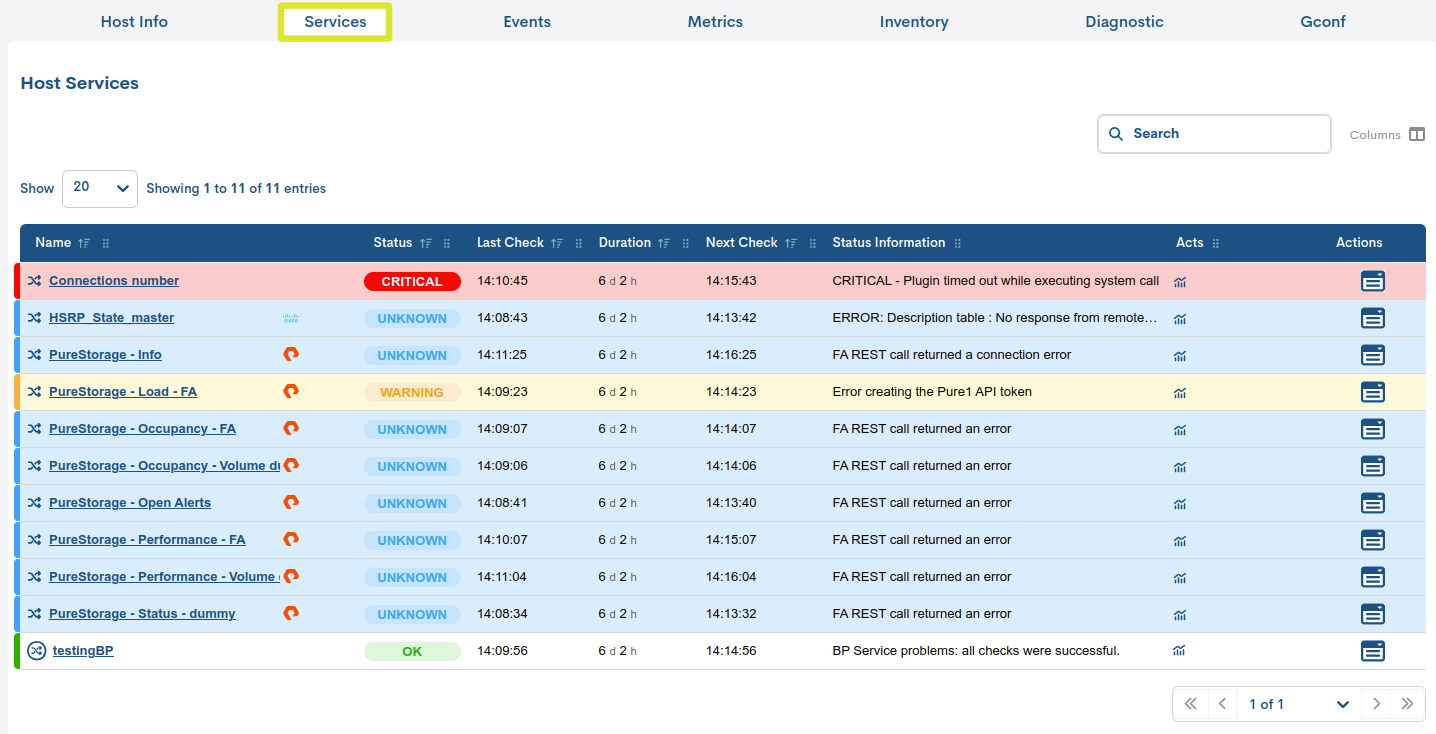Toggle sorting on the Name column

point(83,242)
